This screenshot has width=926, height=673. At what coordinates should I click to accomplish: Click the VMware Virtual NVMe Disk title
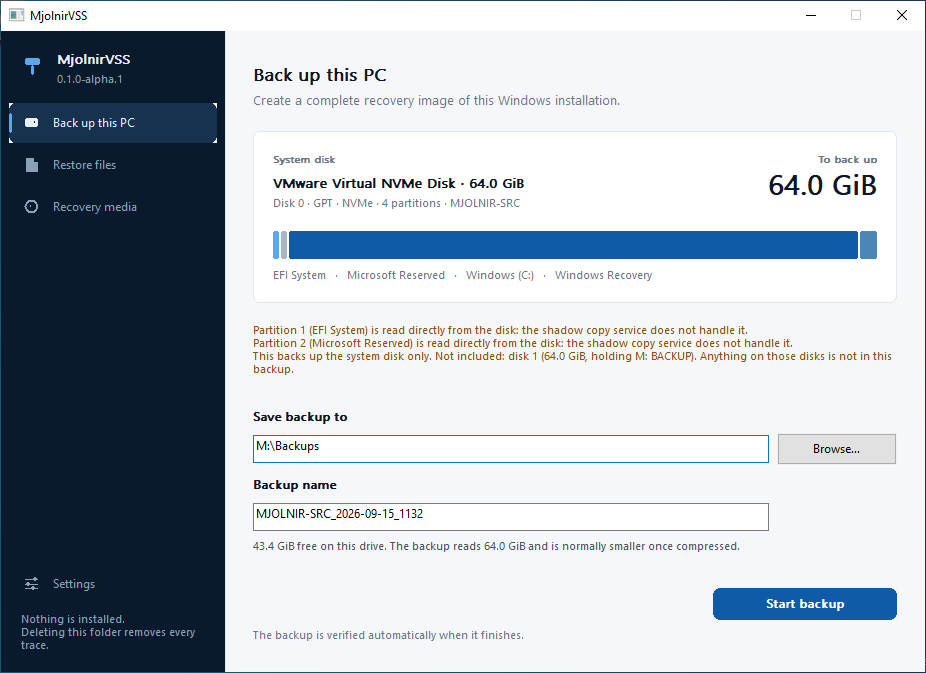(399, 183)
